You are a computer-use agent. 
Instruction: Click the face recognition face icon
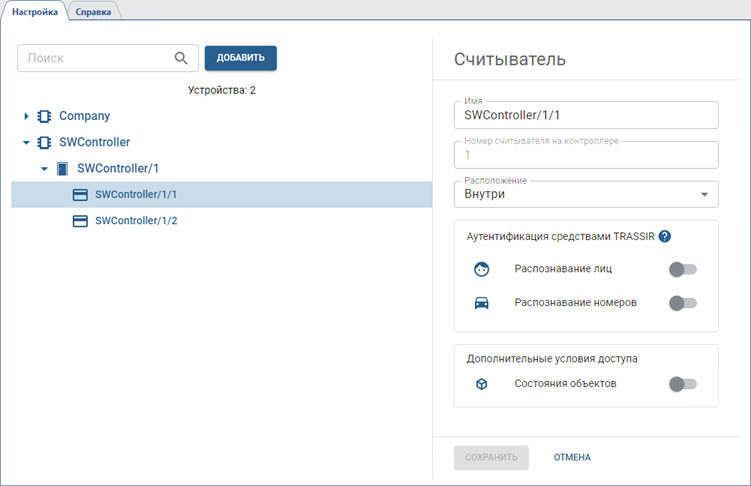481,269
